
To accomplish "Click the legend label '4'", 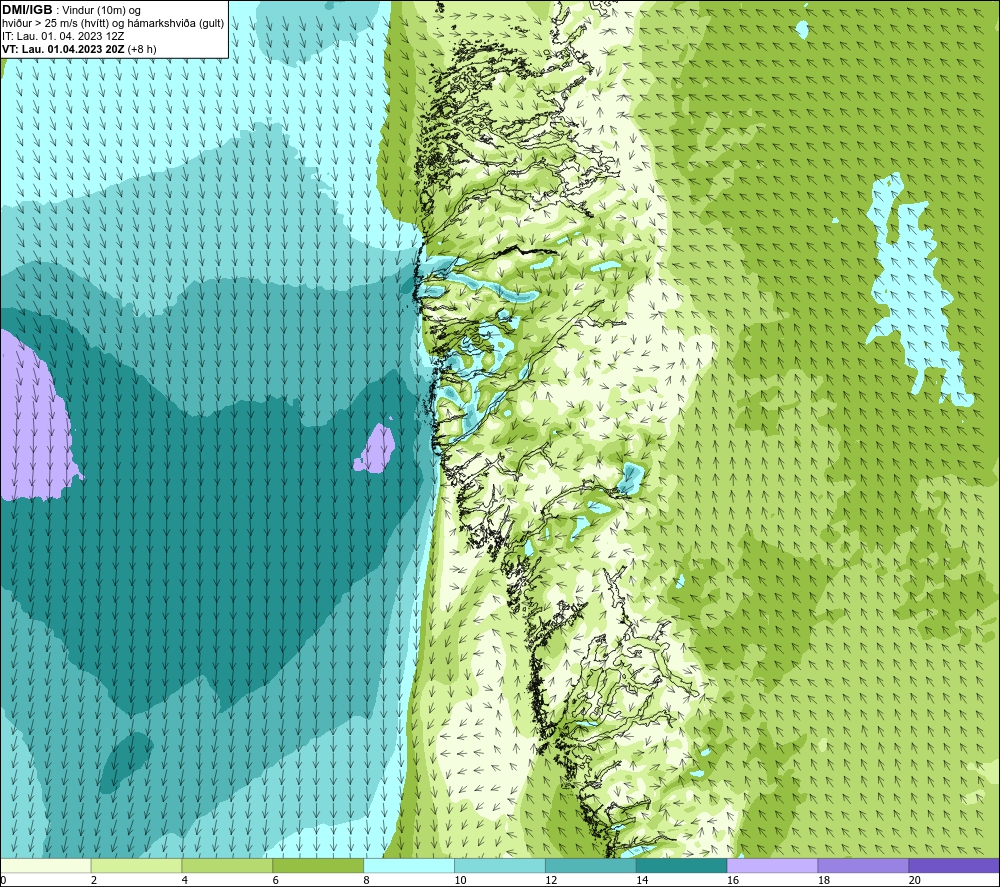I will 185,880.
